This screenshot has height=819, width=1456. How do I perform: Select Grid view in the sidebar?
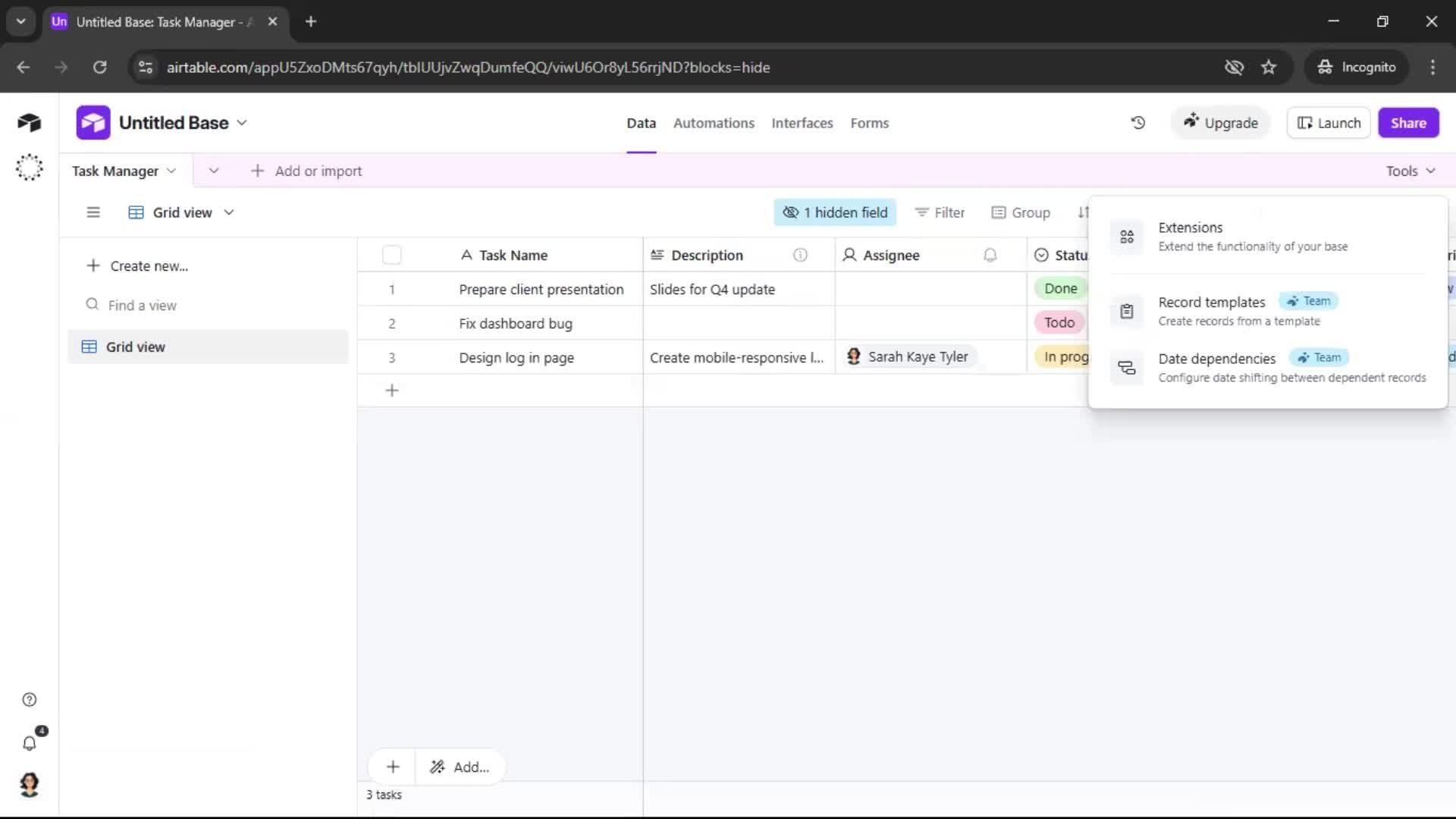coord(208,347)
